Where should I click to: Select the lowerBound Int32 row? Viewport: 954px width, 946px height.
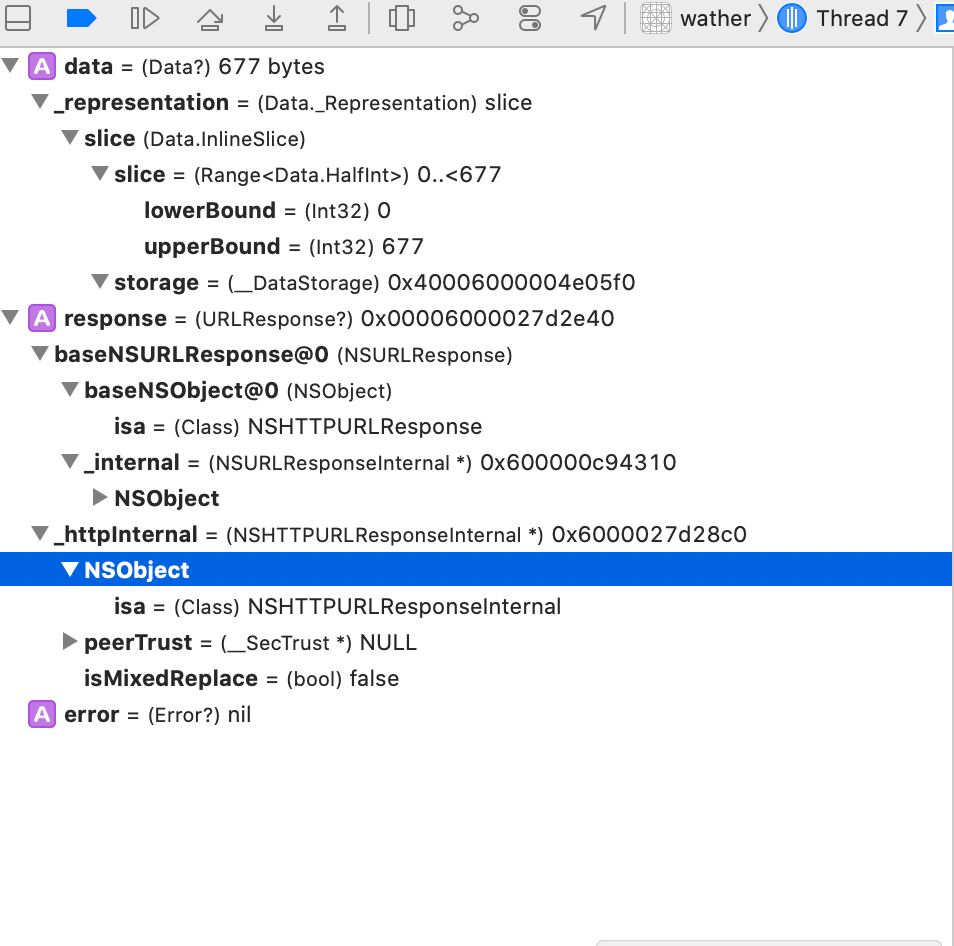tap(477, 210)
